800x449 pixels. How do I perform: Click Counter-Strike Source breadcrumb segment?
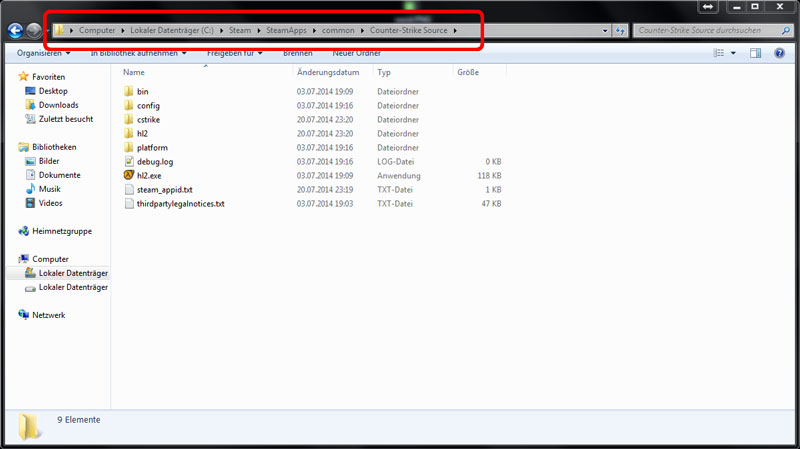point(408,31)
